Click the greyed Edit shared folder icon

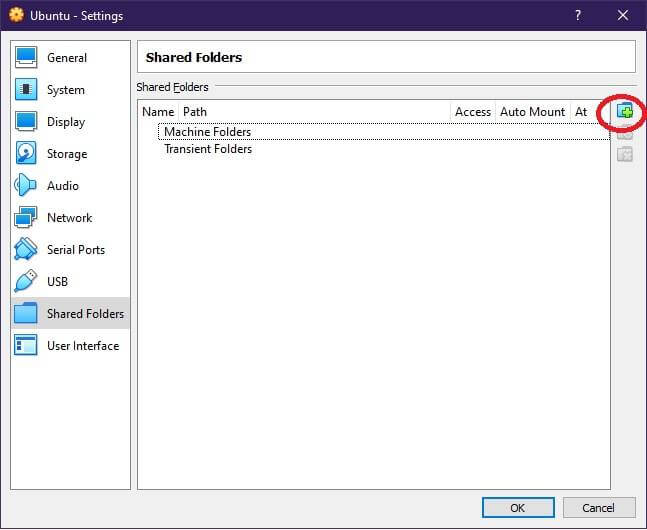click(x=625, y=133)
